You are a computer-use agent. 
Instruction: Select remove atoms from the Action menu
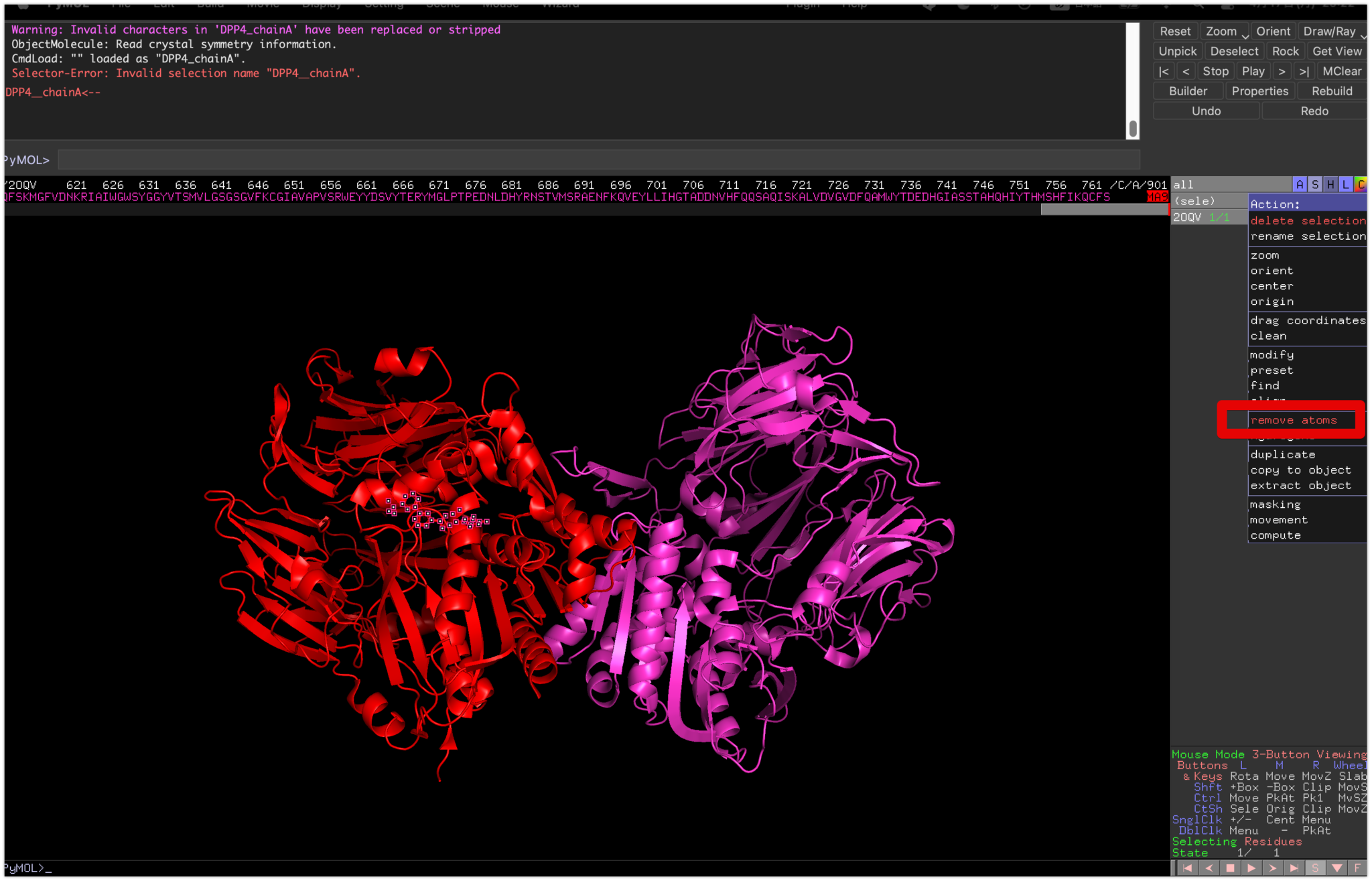point(1293,419)
